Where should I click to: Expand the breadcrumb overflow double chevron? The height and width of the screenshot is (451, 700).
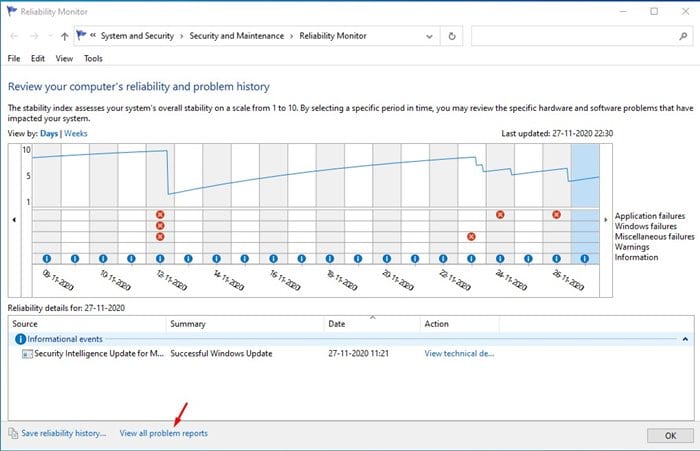93,35
